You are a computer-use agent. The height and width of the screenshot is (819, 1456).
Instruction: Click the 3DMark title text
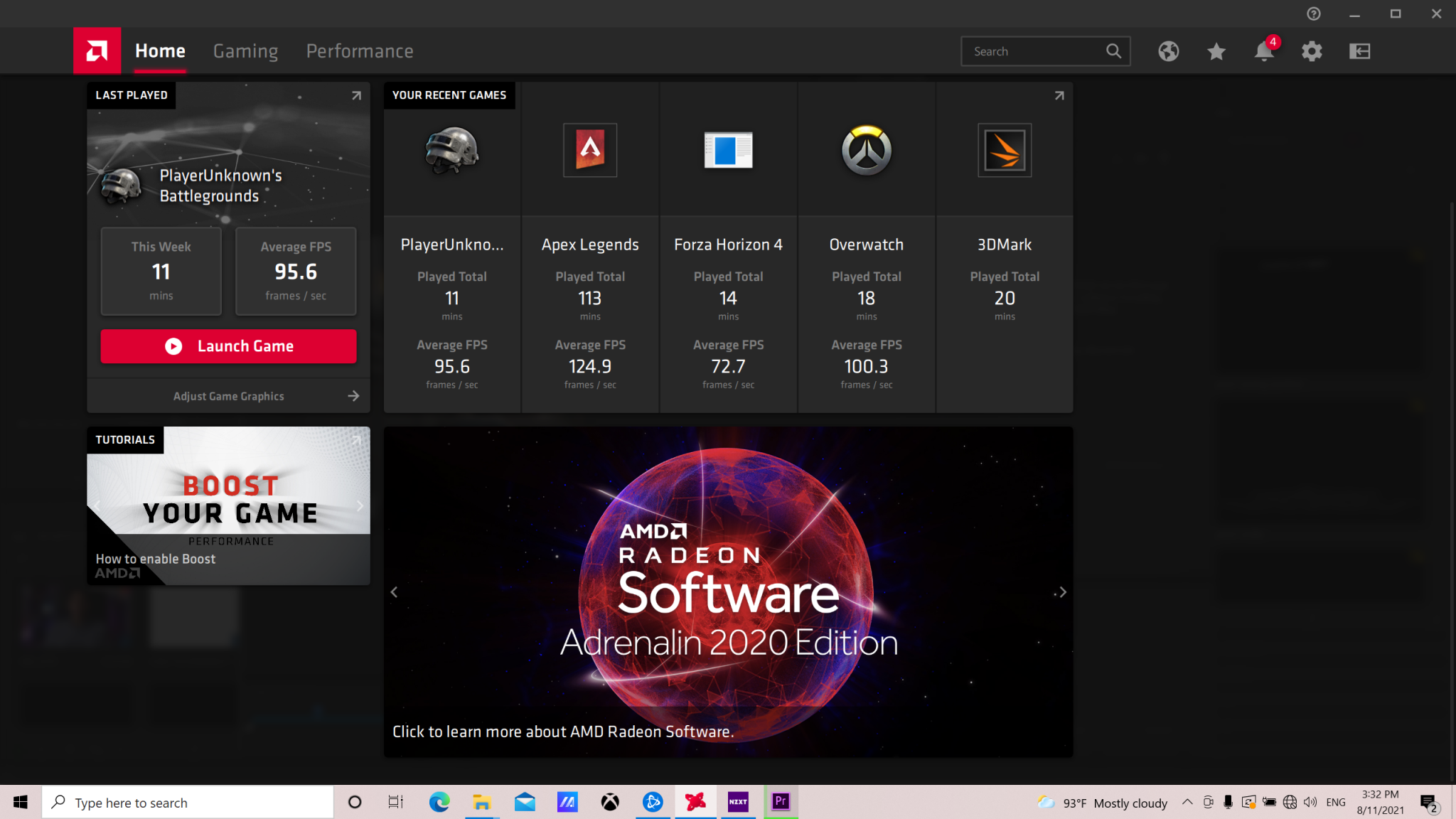[x=1005, y=245]
